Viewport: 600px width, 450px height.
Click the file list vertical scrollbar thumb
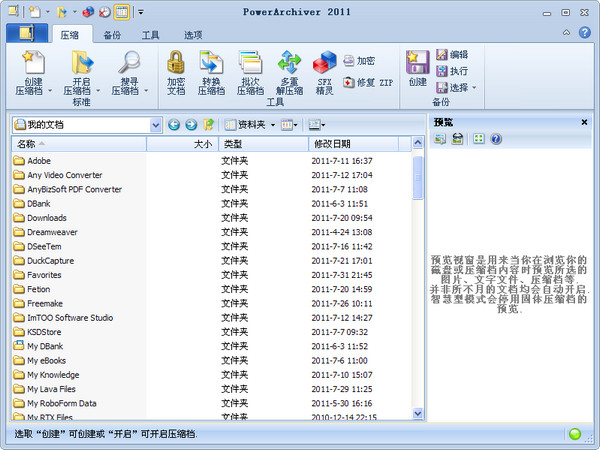418,178
